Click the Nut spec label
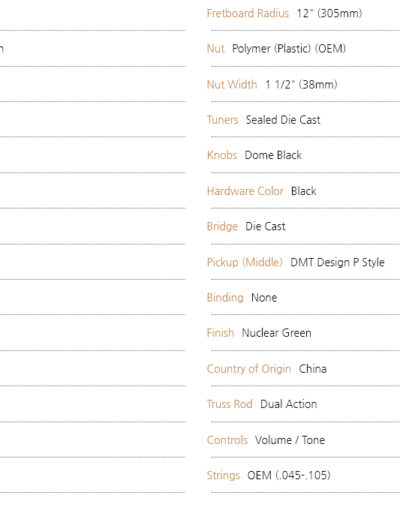The height and width of the screenshot is (516, 400). (x=216, y=49)
